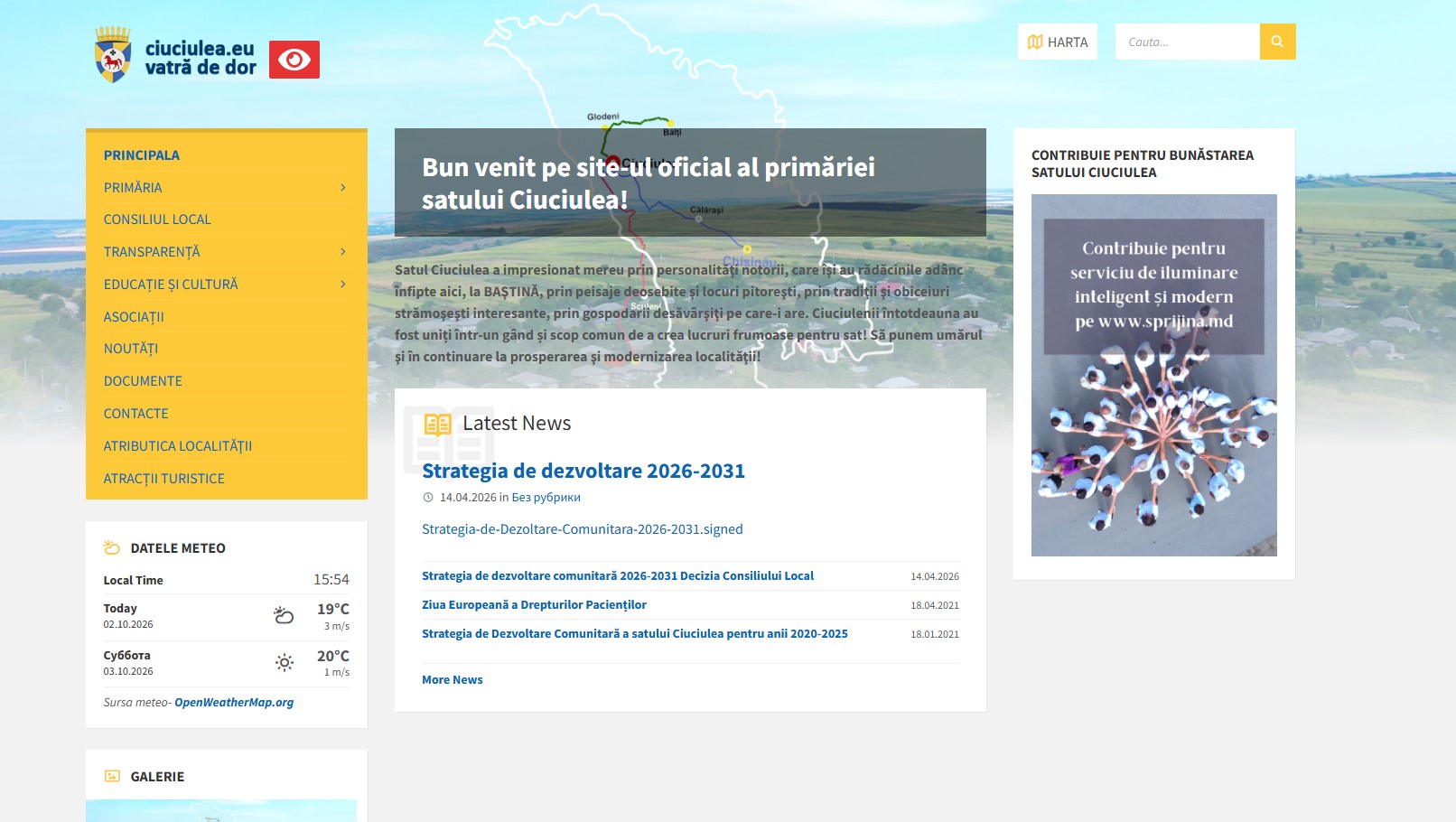Click the HARTA map button
Viewport: 1456px width, 822px height.
(x=1058, y=42)
